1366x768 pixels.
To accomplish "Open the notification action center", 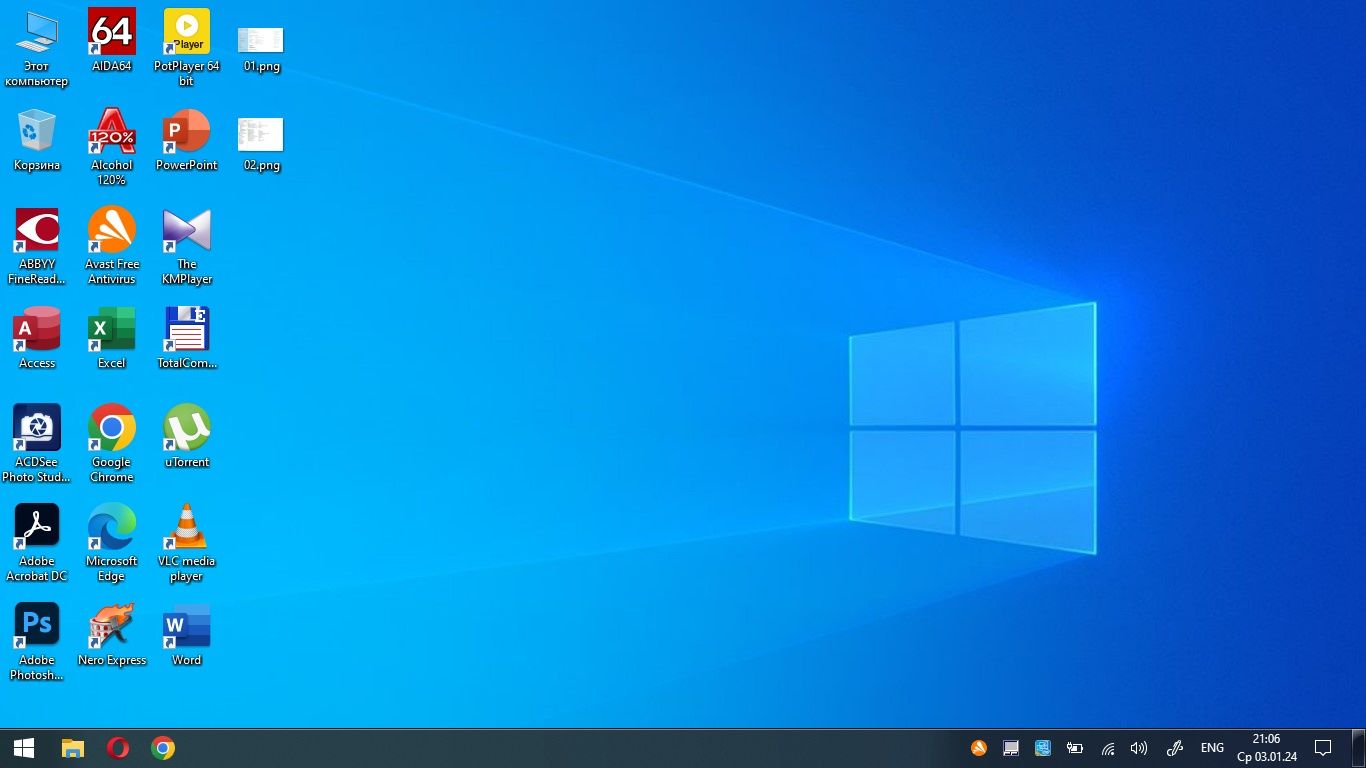I will (x=1323, y=748).
